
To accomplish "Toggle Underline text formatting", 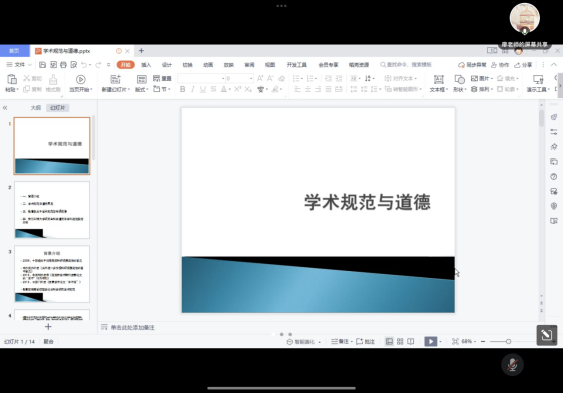I will [203, 89].
